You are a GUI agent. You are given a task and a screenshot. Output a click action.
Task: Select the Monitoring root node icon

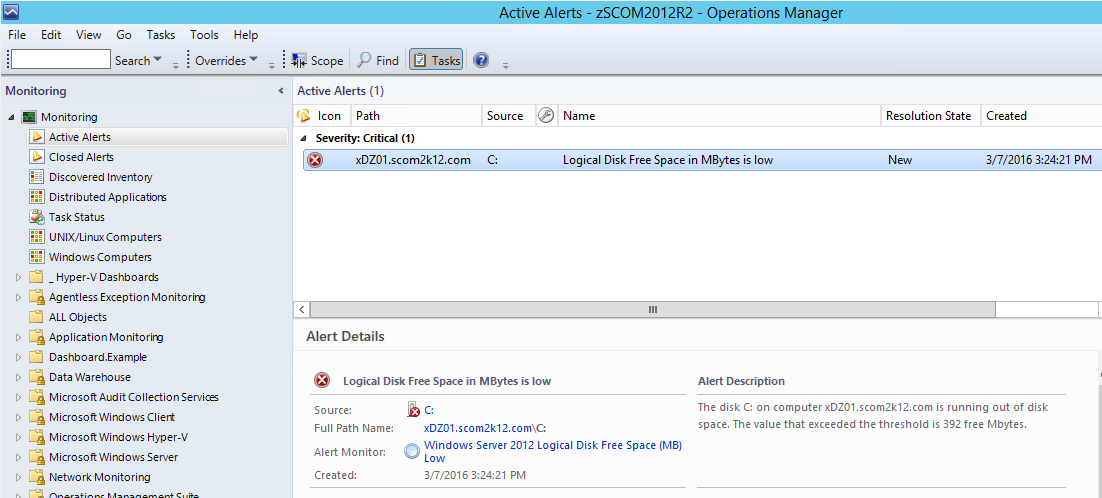(29, 117)
